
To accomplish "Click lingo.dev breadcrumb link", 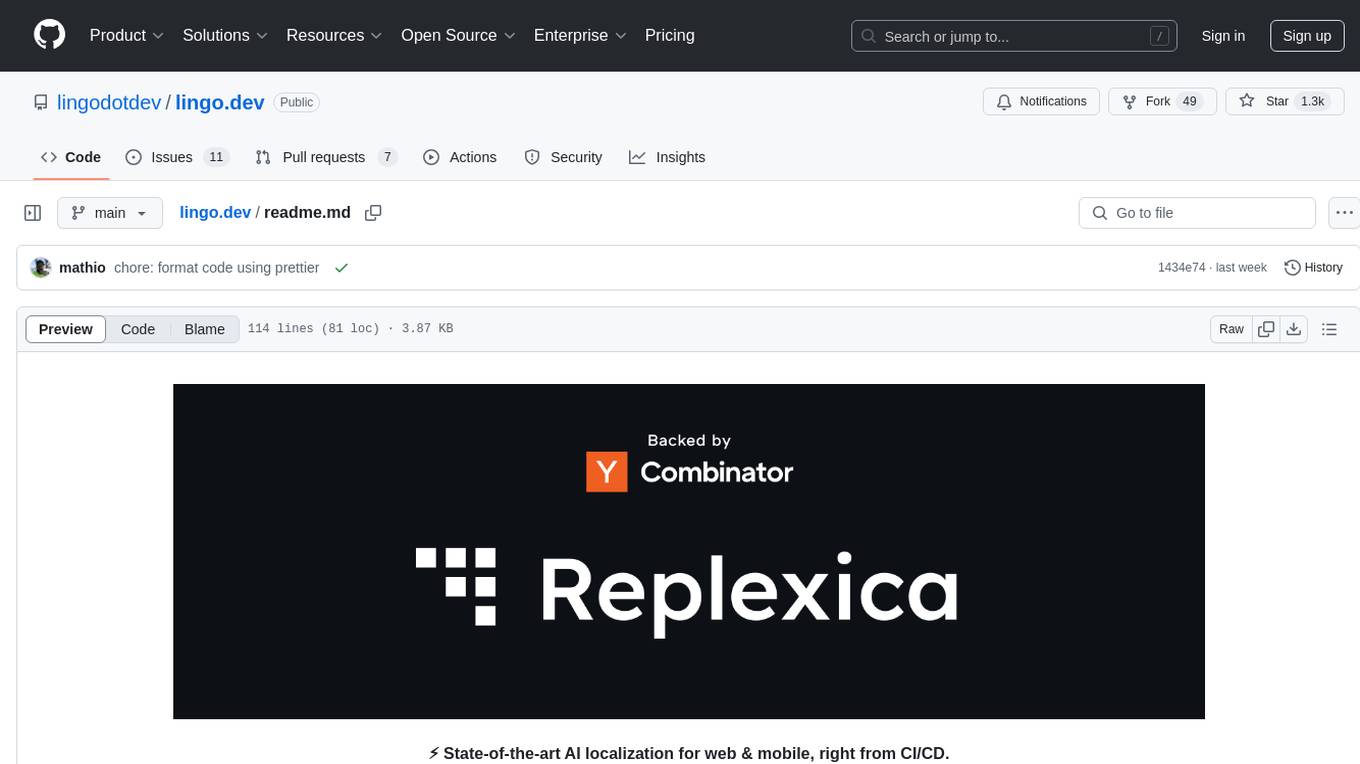I will pos(215,212).
